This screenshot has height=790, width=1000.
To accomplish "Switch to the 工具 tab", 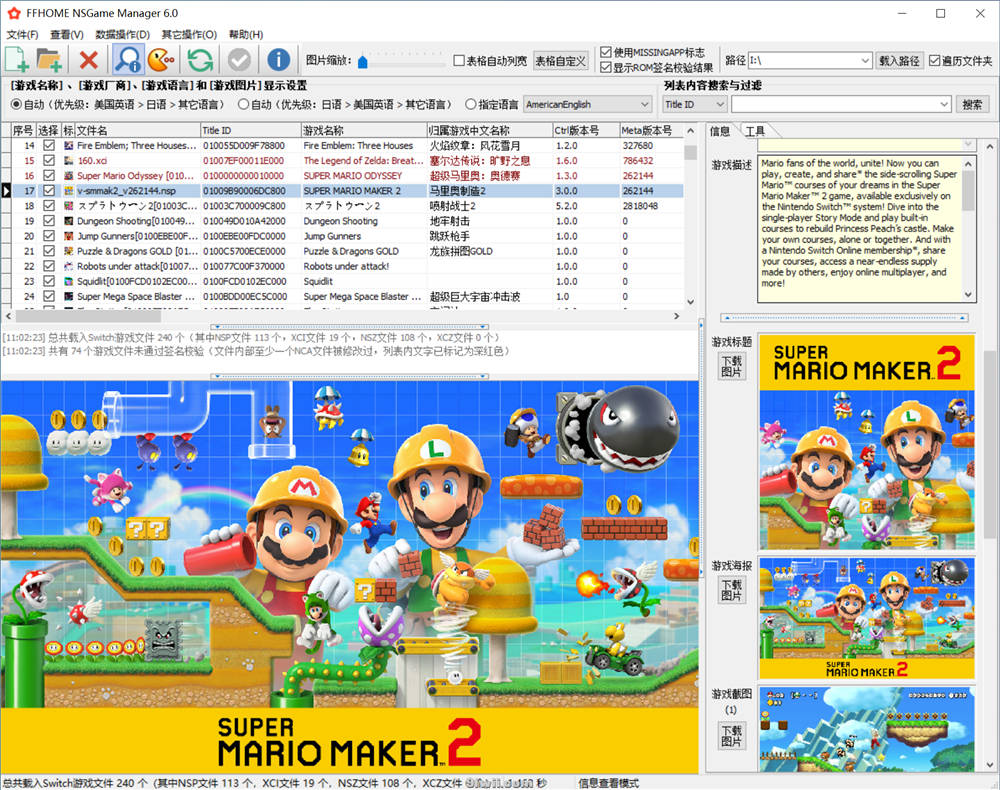I will (x=755, y=131).
